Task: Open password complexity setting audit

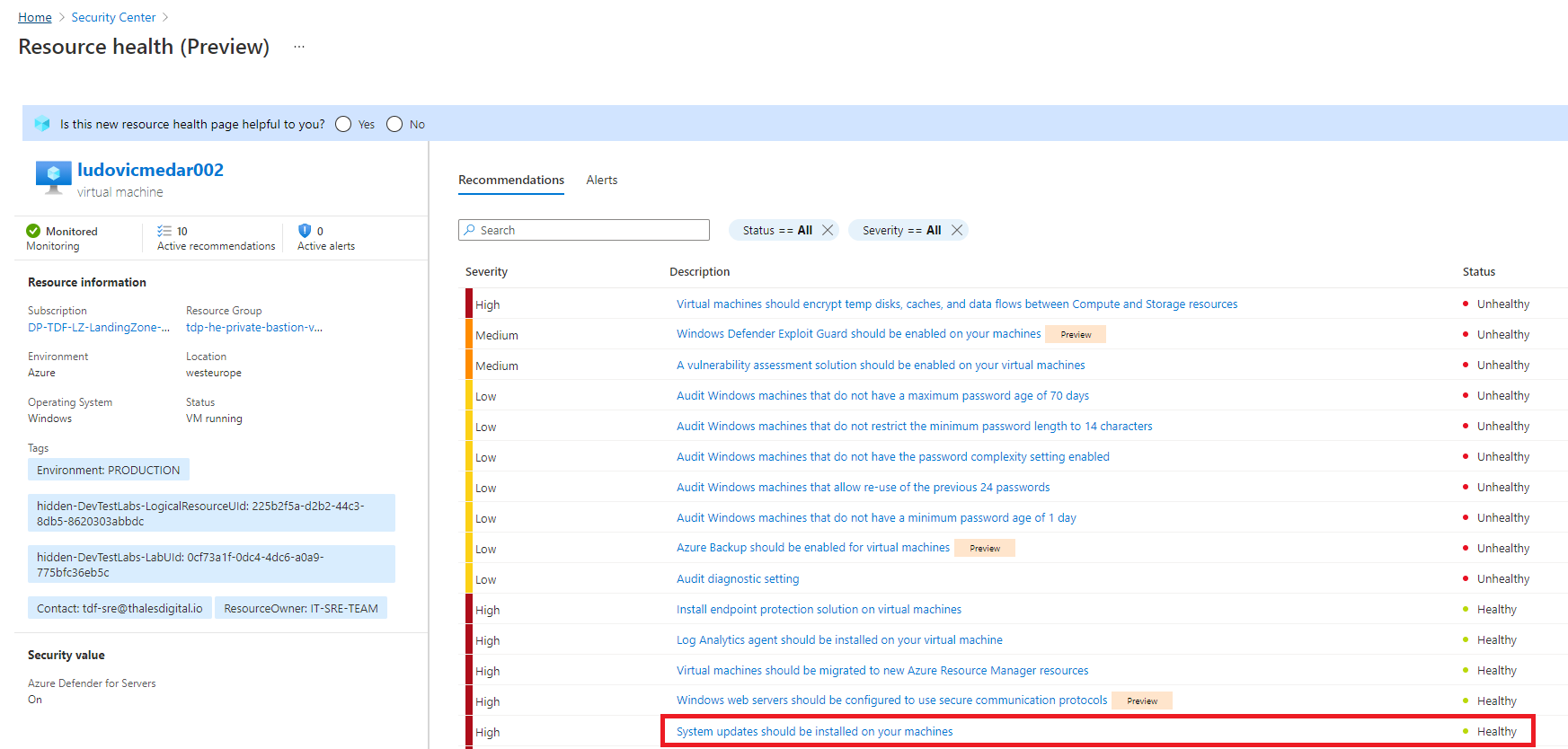Action: click(893, 456)
